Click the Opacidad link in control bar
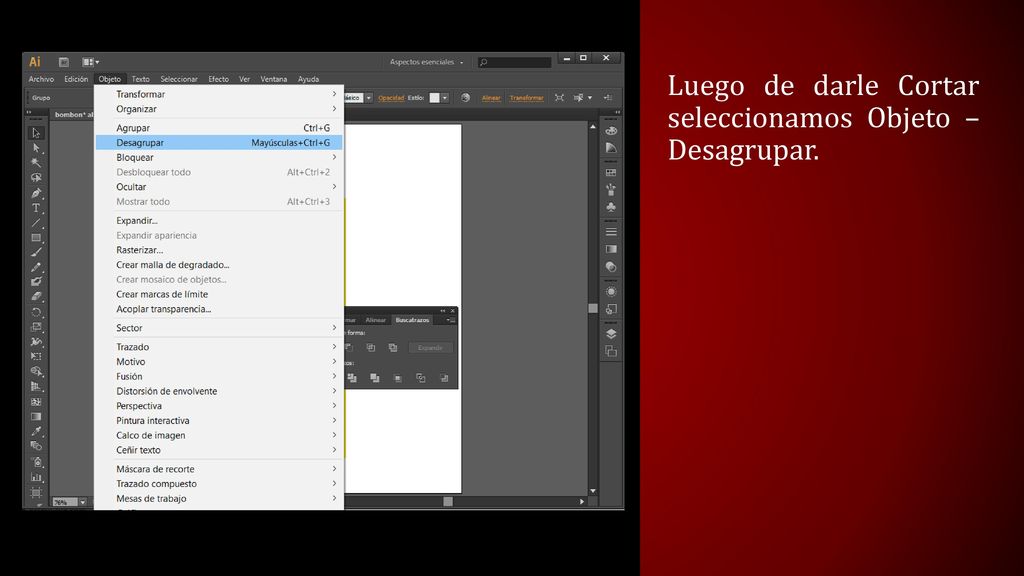The height and width of the screenshot is (576, 1024). click(x=391, y=98)
